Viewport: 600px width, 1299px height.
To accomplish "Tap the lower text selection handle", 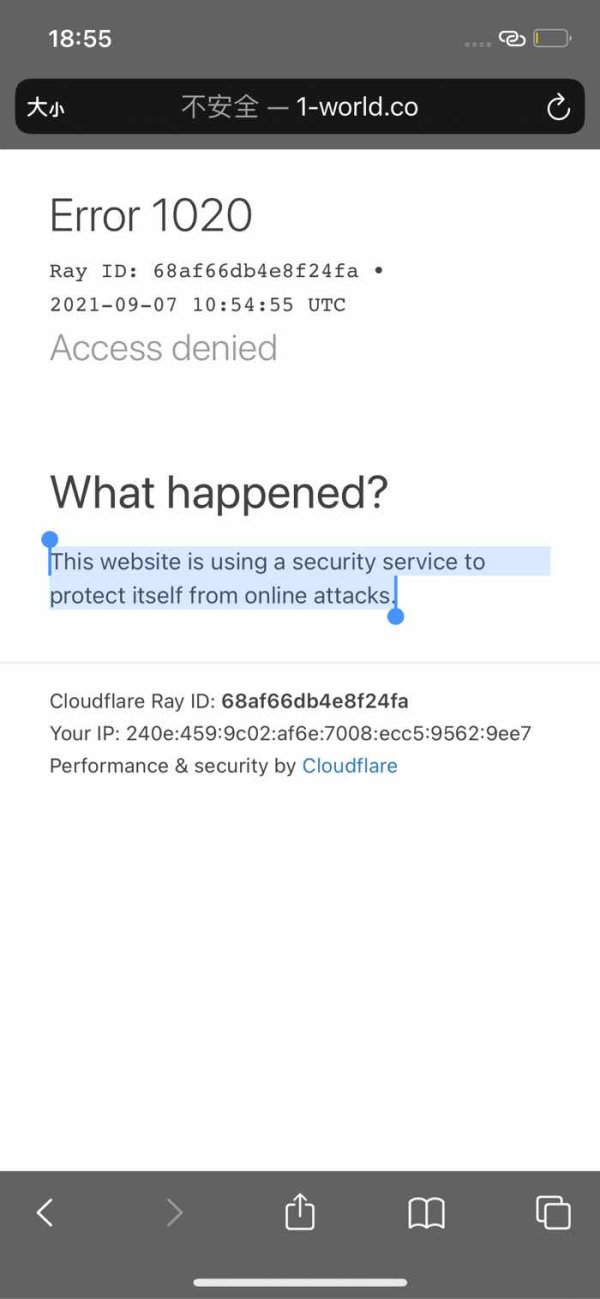I will (x=395, y=616).
